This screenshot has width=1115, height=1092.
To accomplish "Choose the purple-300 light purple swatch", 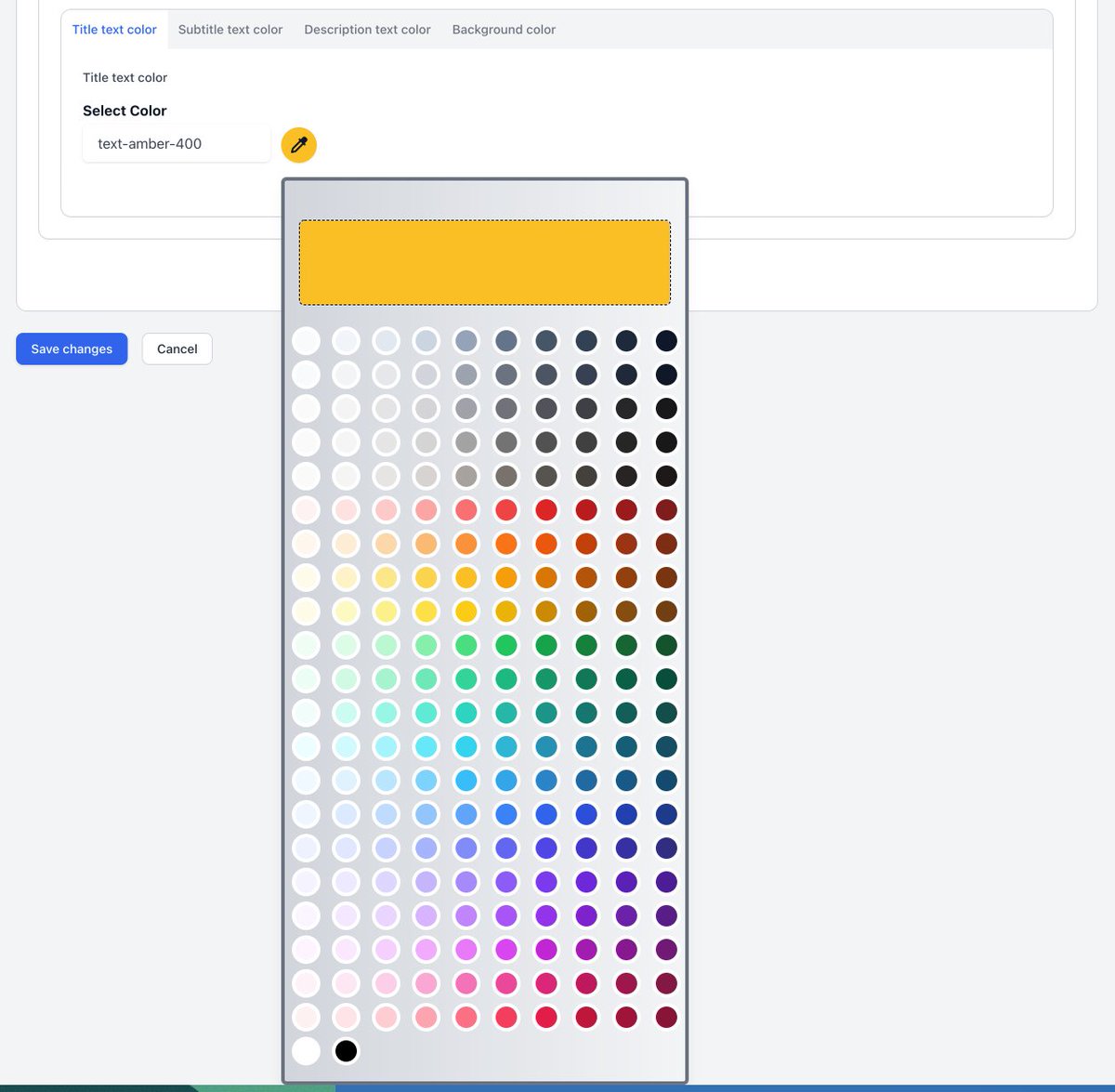I will 426,915.
